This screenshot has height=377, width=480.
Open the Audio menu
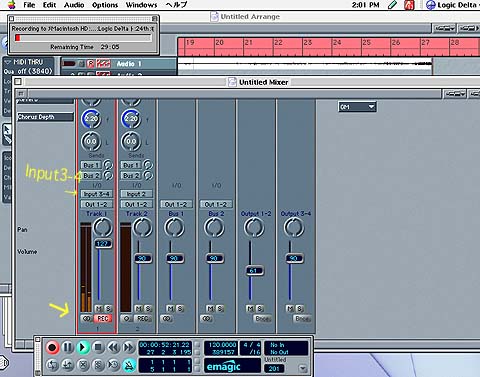74,5
